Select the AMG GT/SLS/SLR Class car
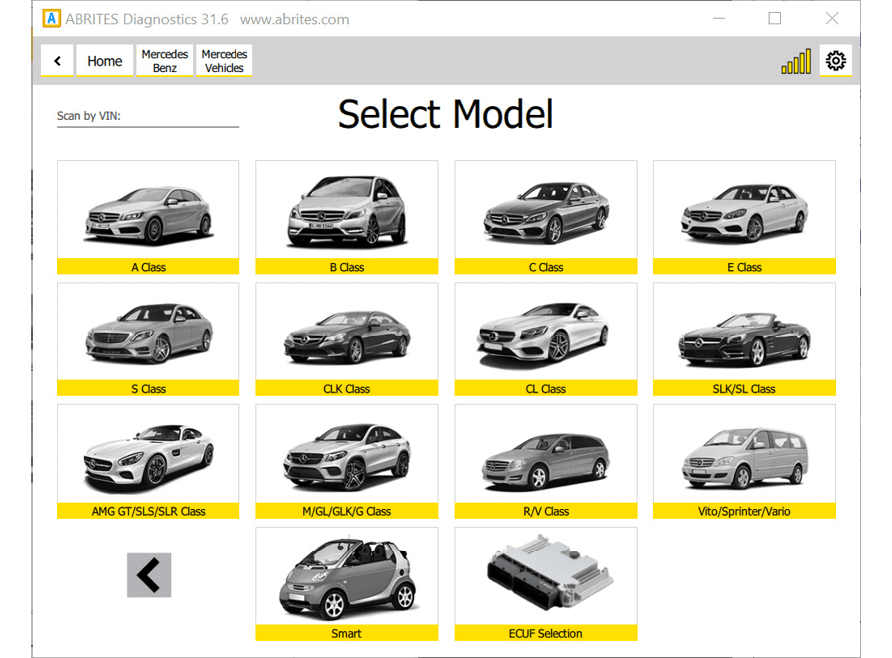This screenshot has width=892, height=658. tap(148, 461)
